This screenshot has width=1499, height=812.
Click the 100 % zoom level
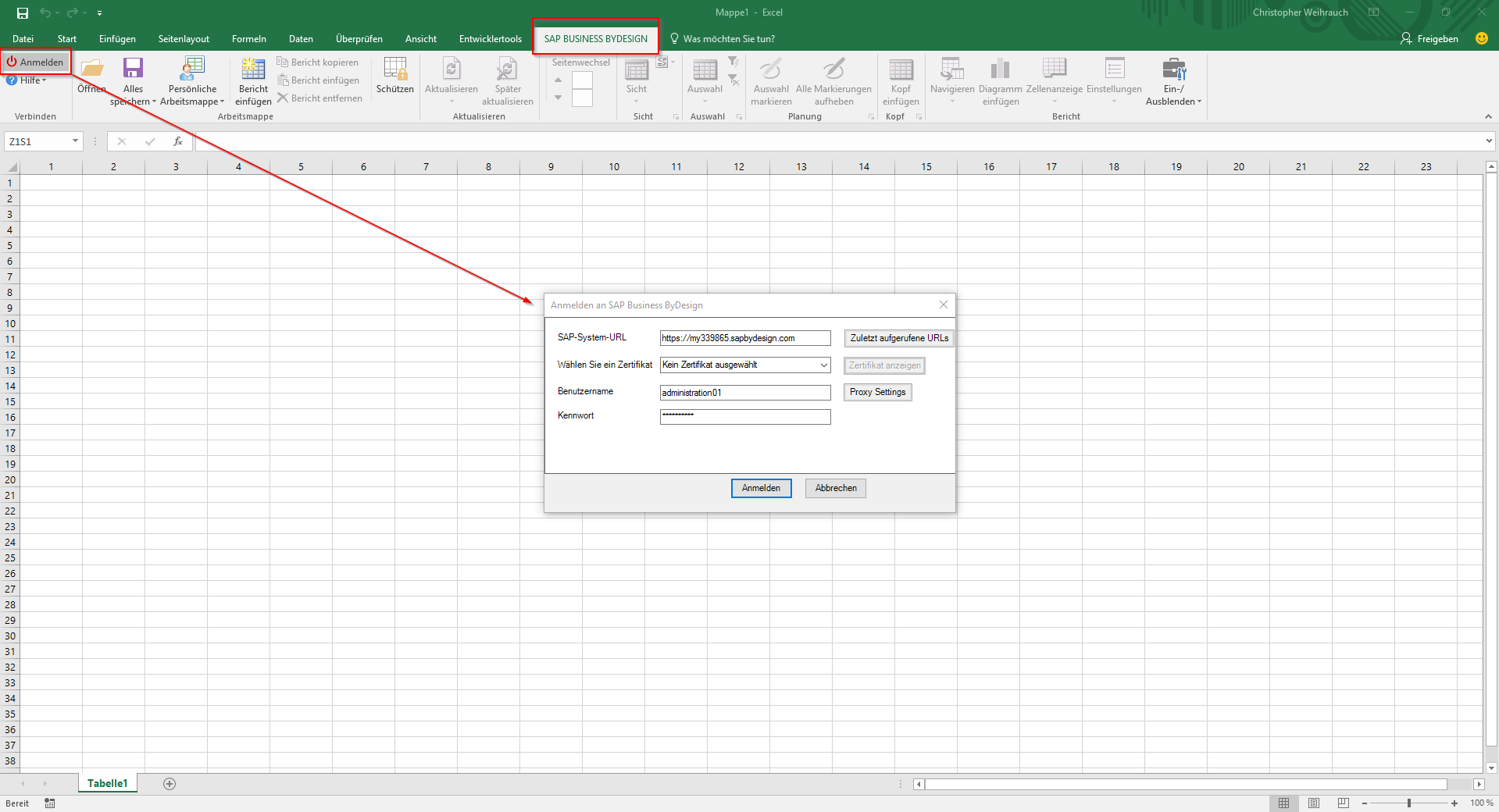(x=1481, y=803)
